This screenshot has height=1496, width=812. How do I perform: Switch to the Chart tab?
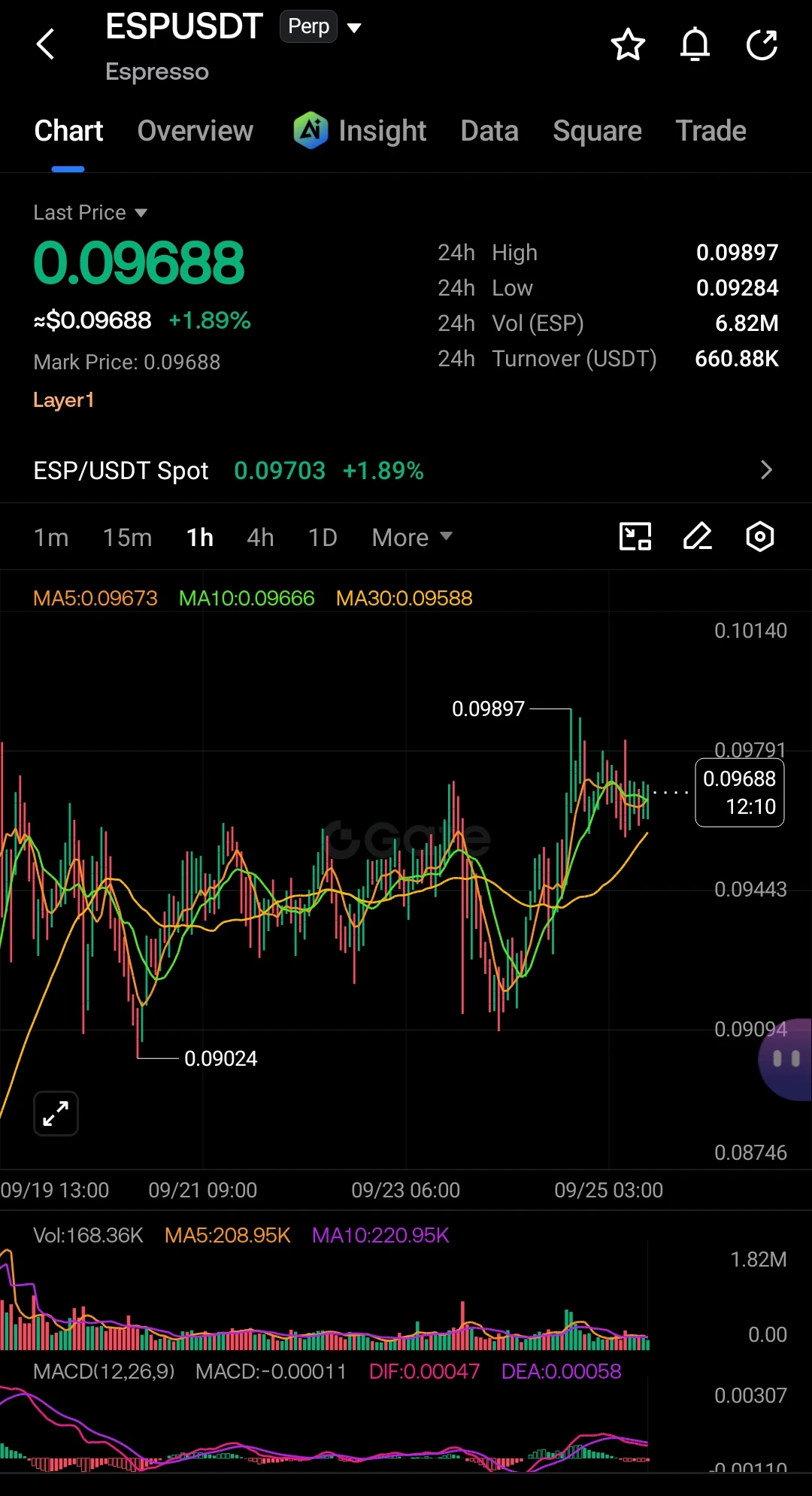click(x=68, y=131)
